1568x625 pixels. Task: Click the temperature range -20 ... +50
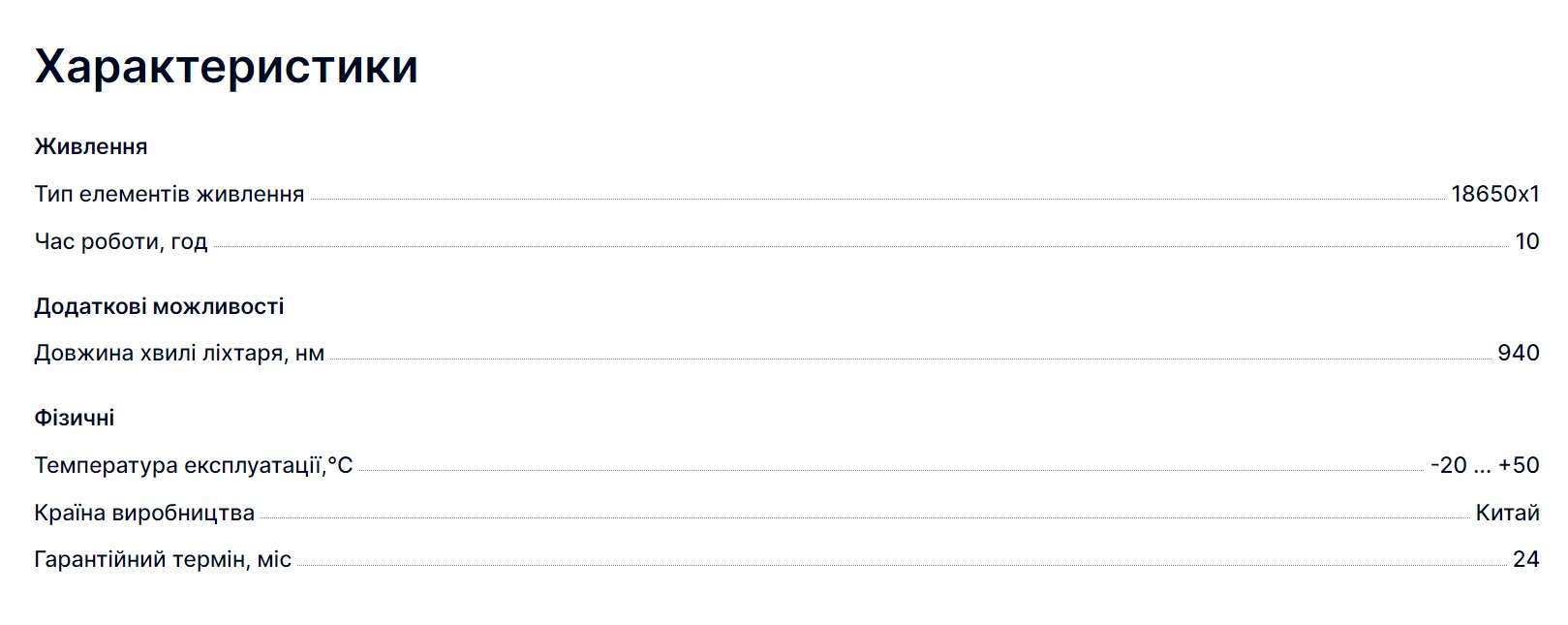(x=1485, y=465)
